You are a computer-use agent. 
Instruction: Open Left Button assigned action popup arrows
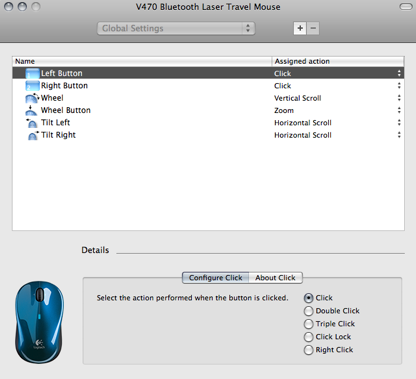(399, 73)
